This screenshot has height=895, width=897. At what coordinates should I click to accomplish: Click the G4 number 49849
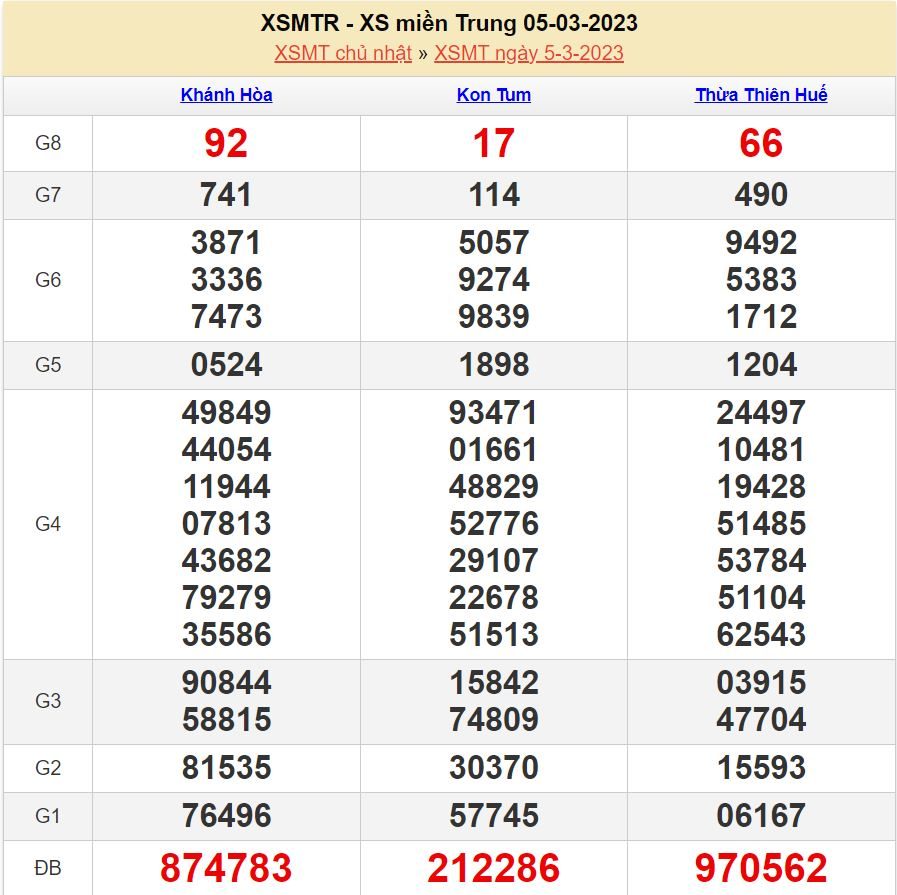[227, 413]
